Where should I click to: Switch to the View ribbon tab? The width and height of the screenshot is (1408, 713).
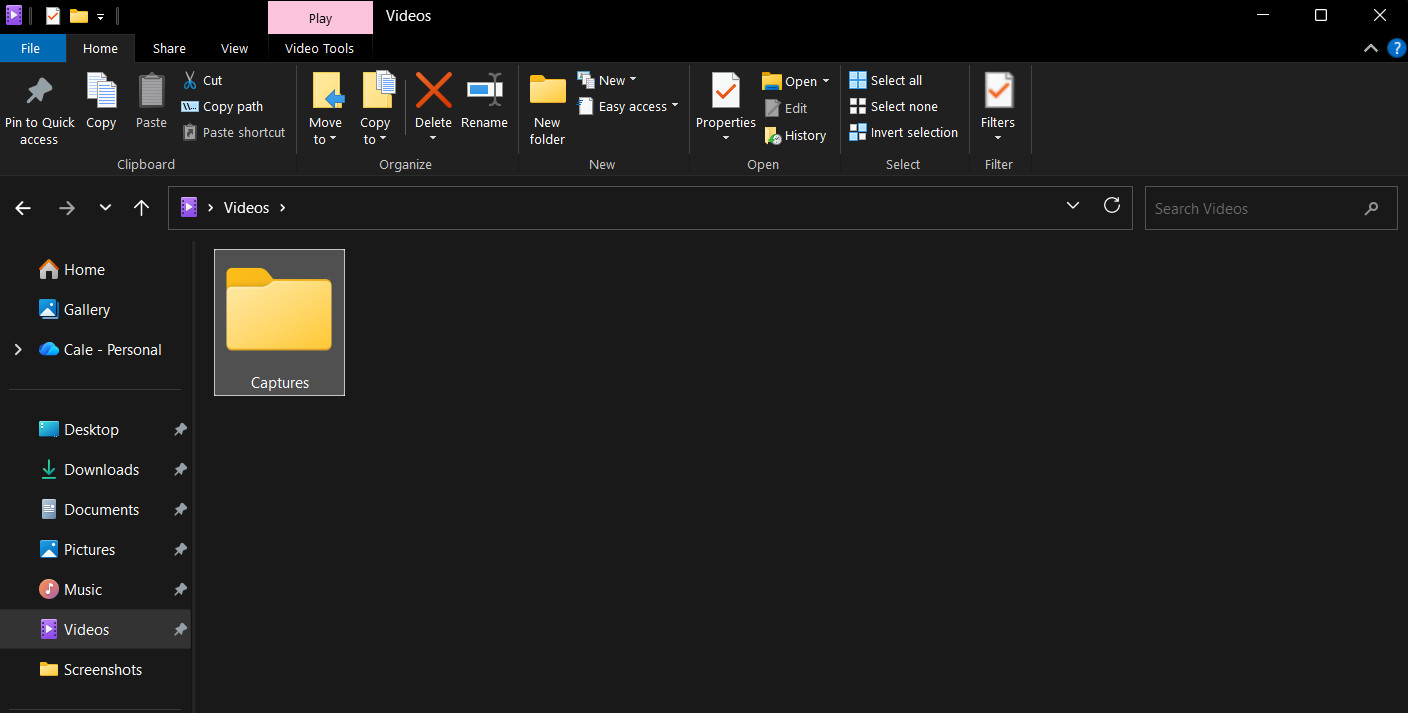click(234, 47)
